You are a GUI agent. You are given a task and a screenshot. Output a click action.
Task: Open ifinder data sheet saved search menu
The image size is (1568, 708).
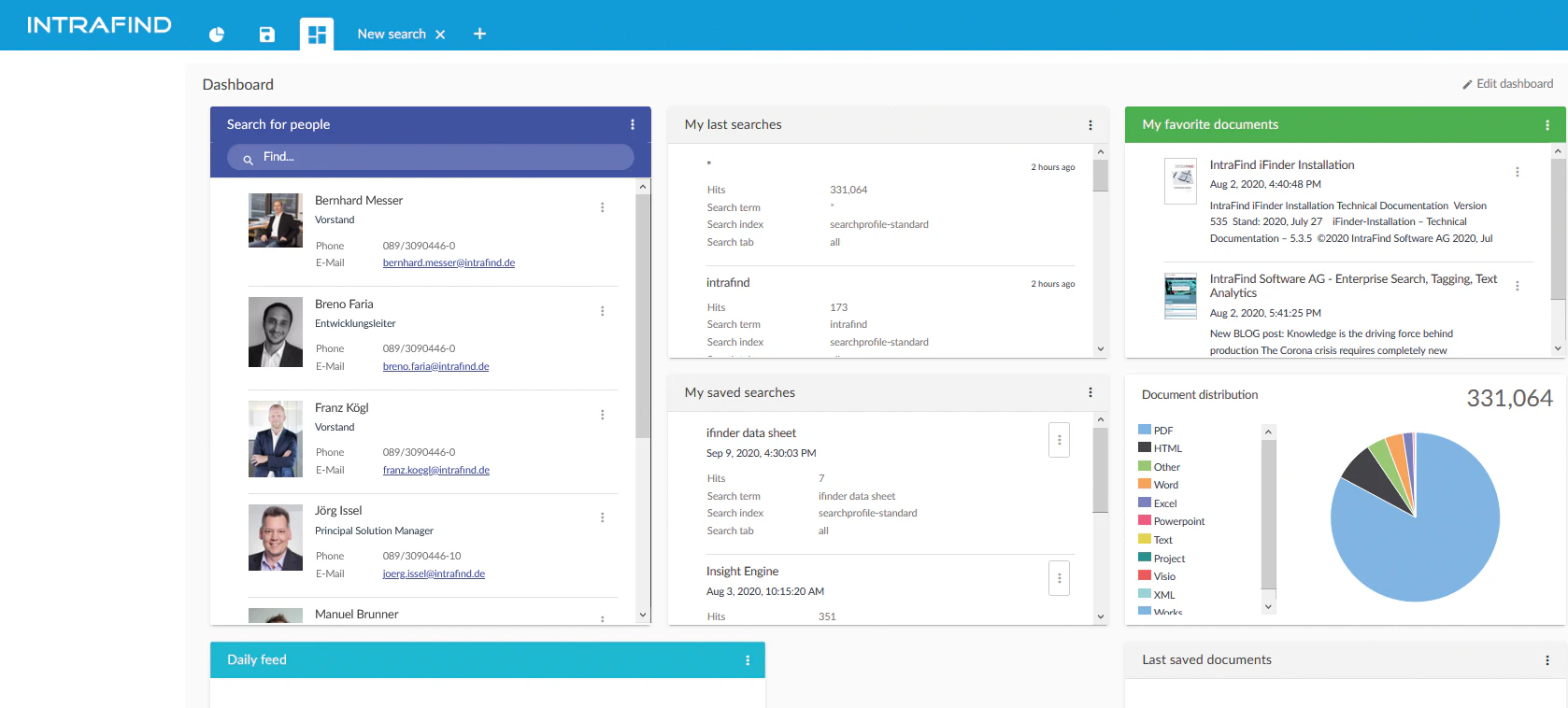pos(1059,440)
